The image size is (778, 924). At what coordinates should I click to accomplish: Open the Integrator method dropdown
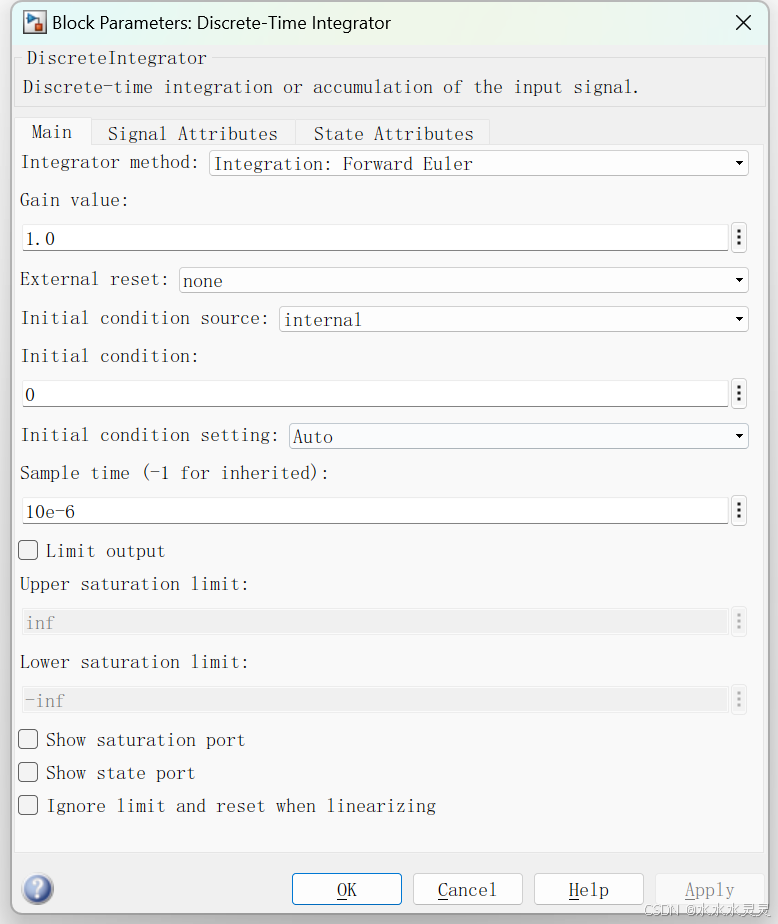[x=478, y=163]
